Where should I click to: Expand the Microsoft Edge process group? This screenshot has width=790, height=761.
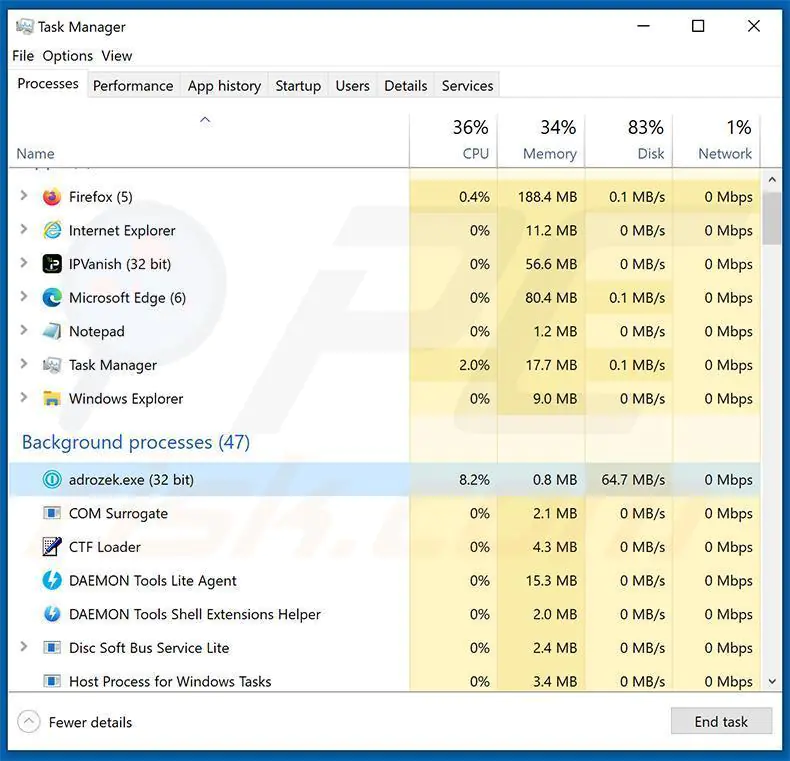pos(24,298)
